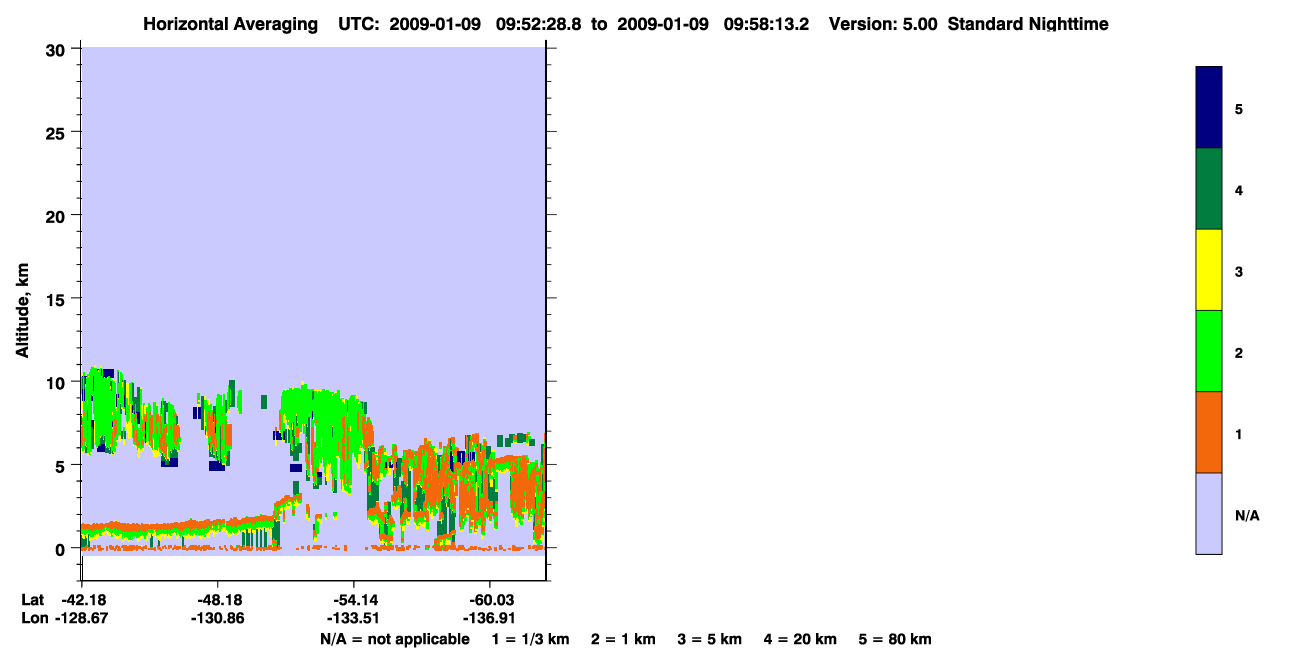Image resolution: width=1300 pixels, height=667 pixels.
Task: Click the bright green legend swatch labeled 2
Action: pyautogui.click(x=1209, y=351)
